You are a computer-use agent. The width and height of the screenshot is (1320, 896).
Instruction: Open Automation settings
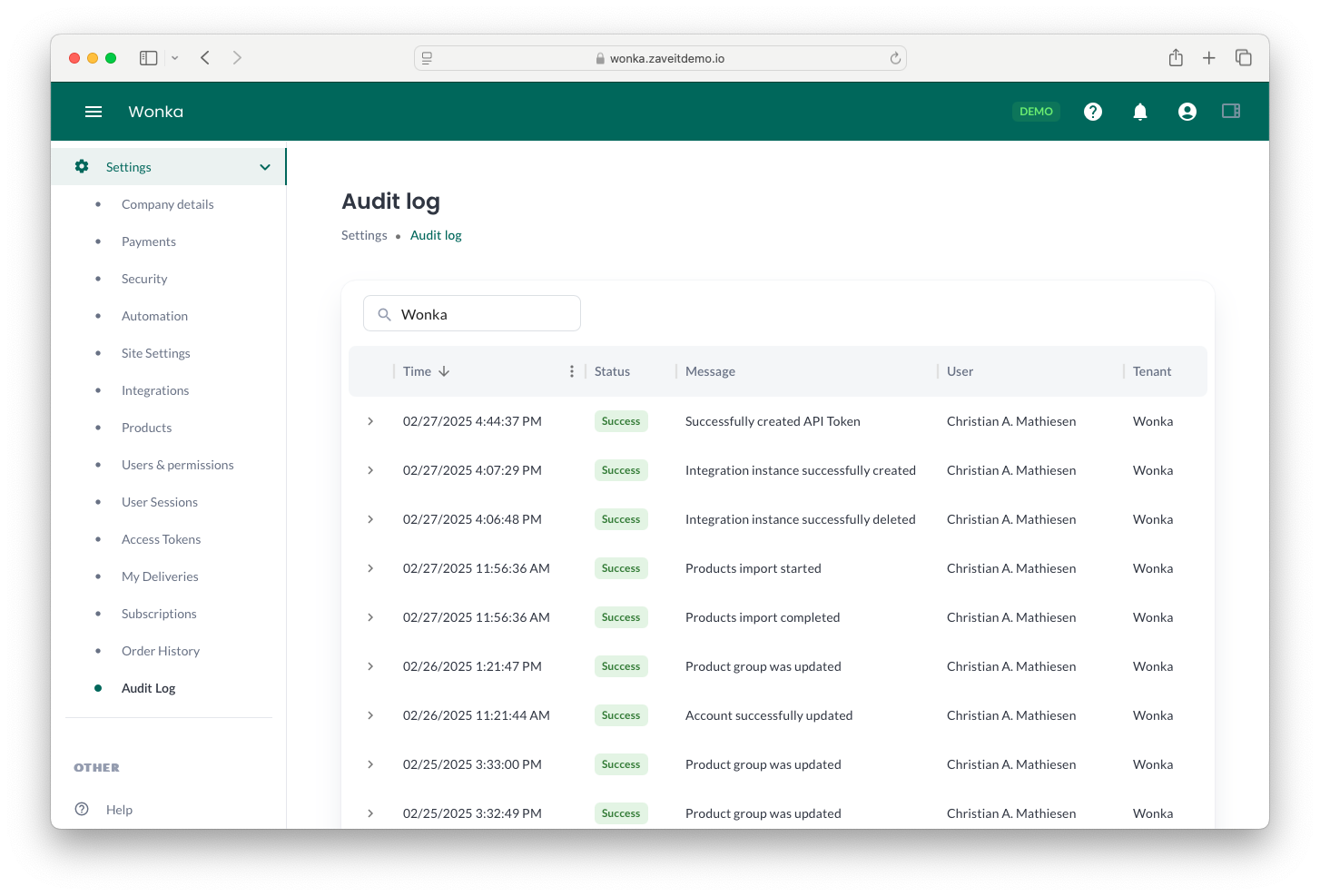[154, 316]
